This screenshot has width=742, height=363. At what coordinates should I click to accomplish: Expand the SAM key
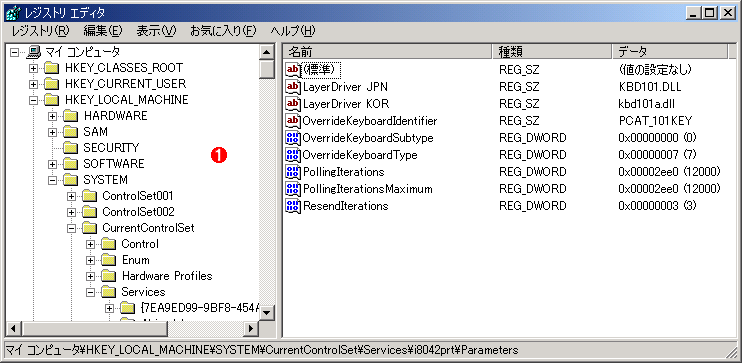[x=53, y=132]
